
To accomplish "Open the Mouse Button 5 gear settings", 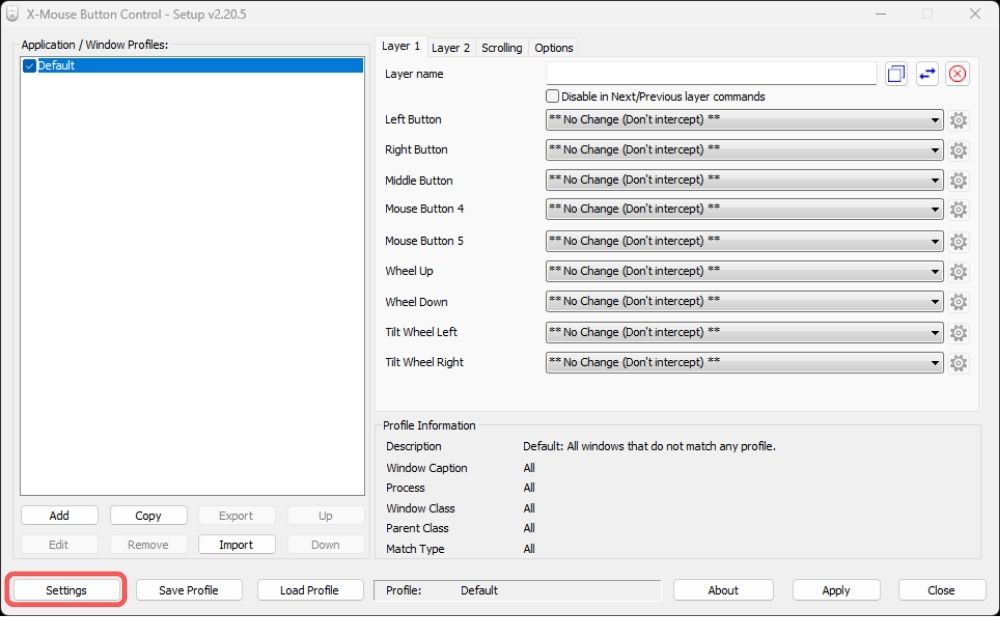I will tap(958, 241).
